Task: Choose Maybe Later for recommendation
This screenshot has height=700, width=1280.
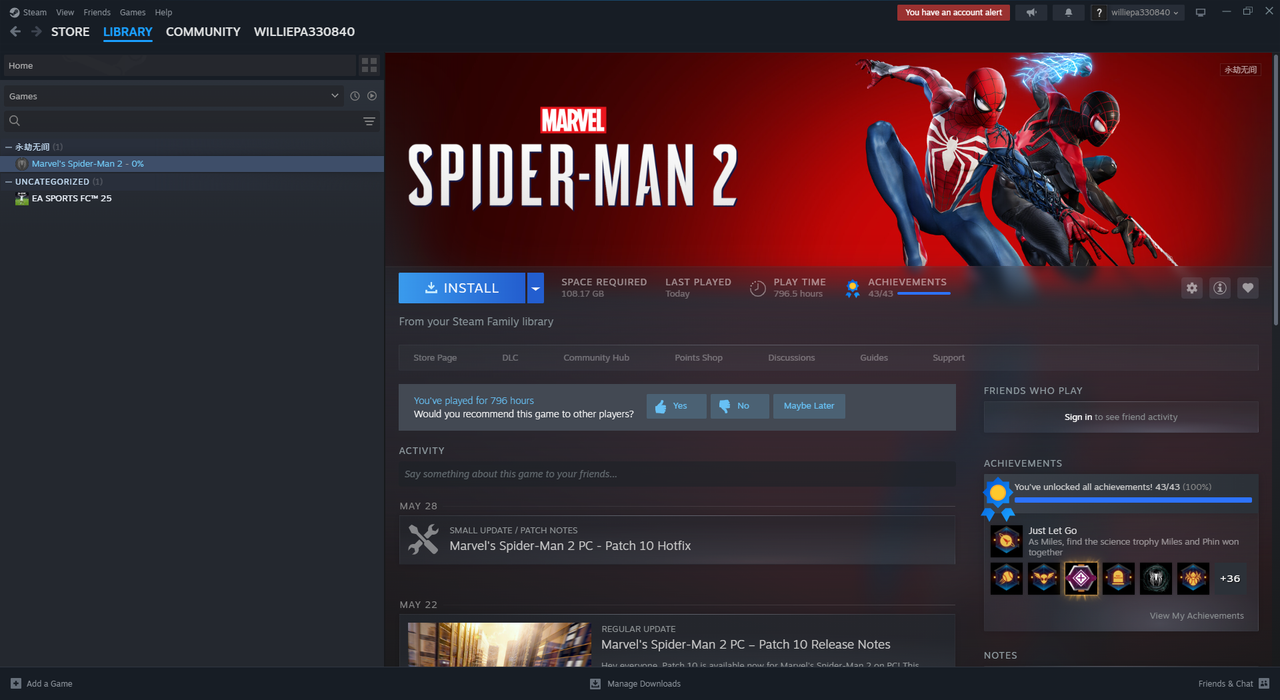Action: tap(809, 406)
